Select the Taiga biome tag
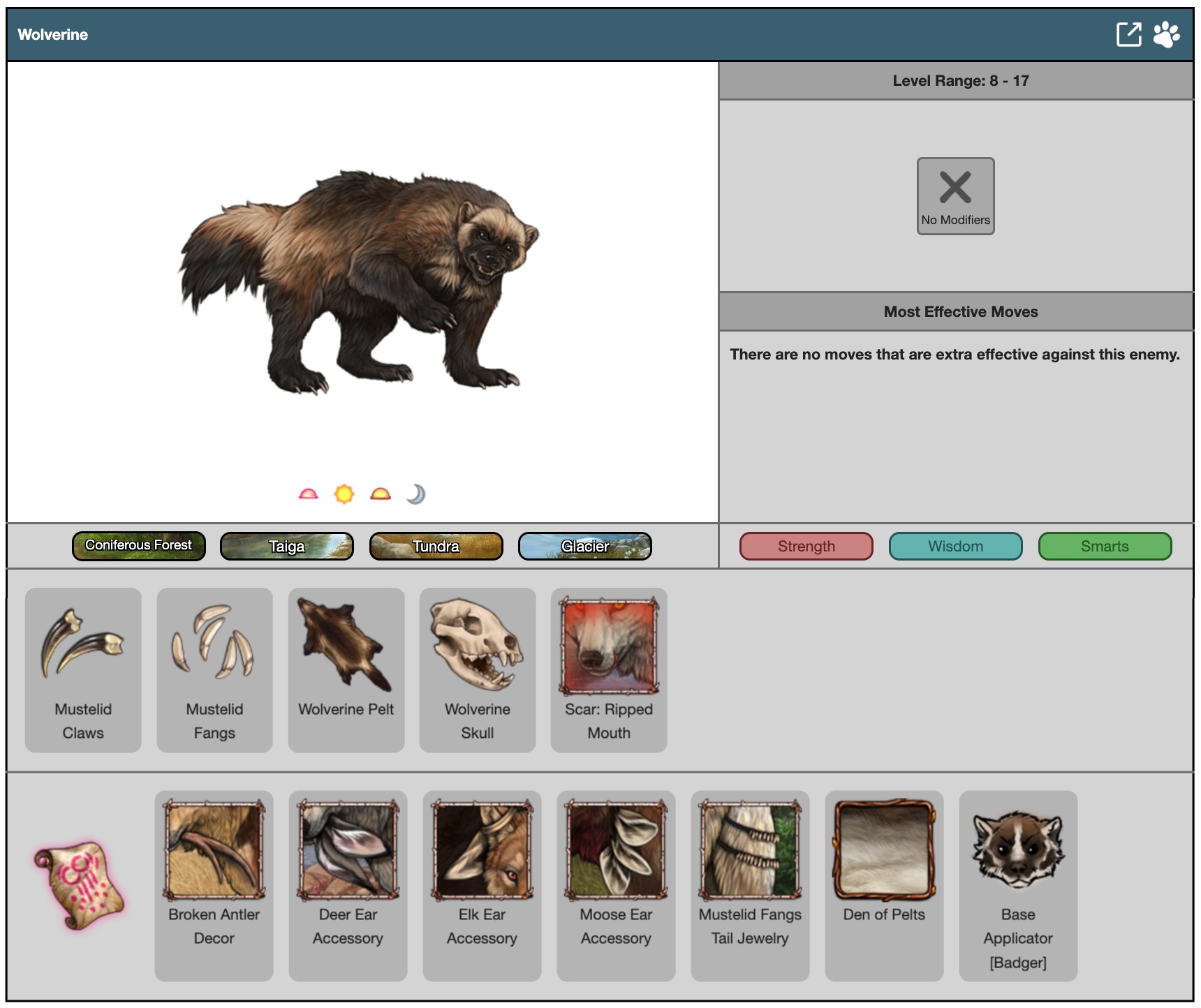The height and width of the screenshot is (1008, 1201). 287,546
